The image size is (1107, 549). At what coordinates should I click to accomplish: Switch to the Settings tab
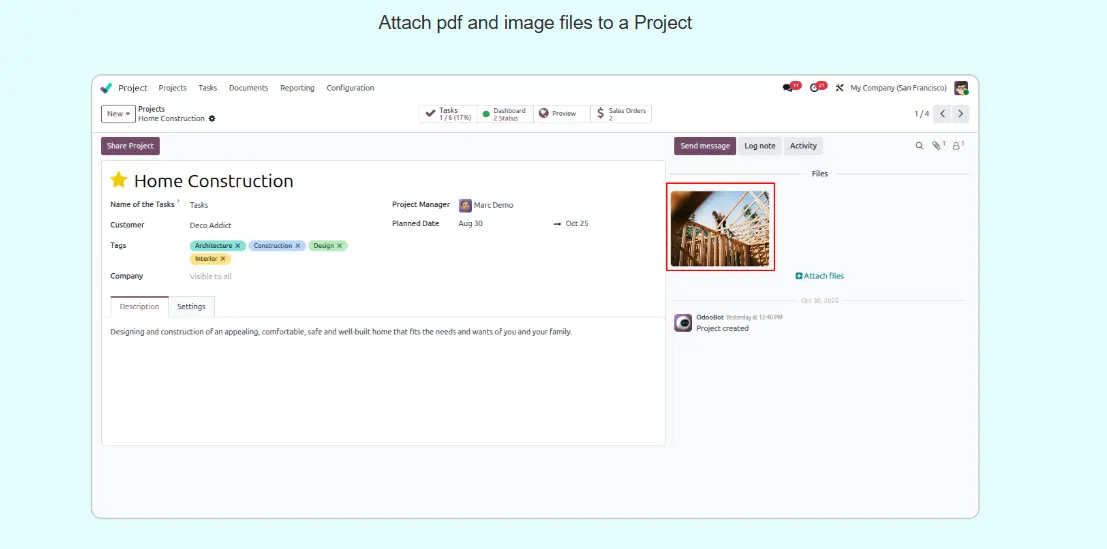(191, 307)
